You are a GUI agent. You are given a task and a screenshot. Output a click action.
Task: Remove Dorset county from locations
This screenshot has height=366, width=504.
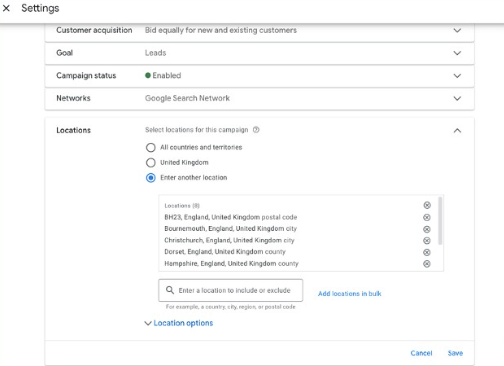[427, 252]
